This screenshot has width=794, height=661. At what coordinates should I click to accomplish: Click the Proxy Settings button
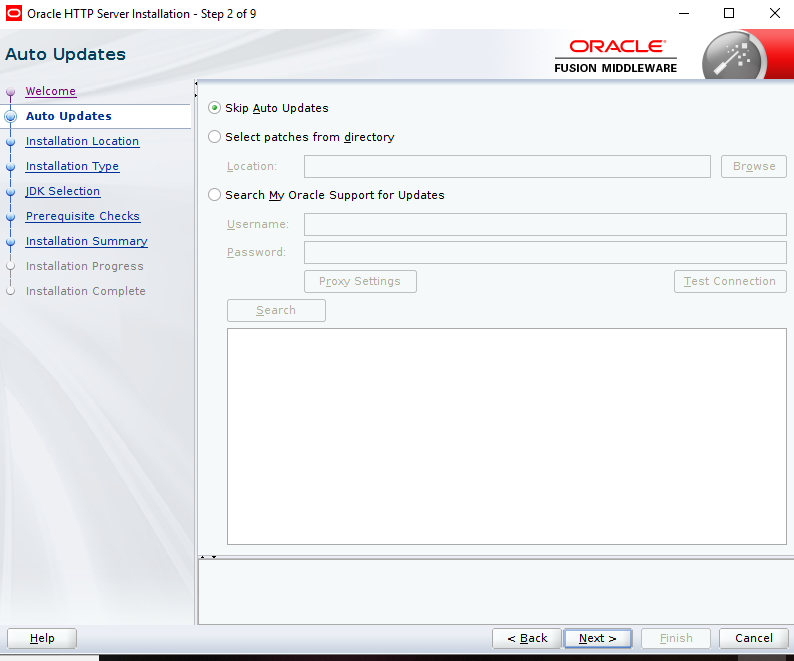(360, 281)
